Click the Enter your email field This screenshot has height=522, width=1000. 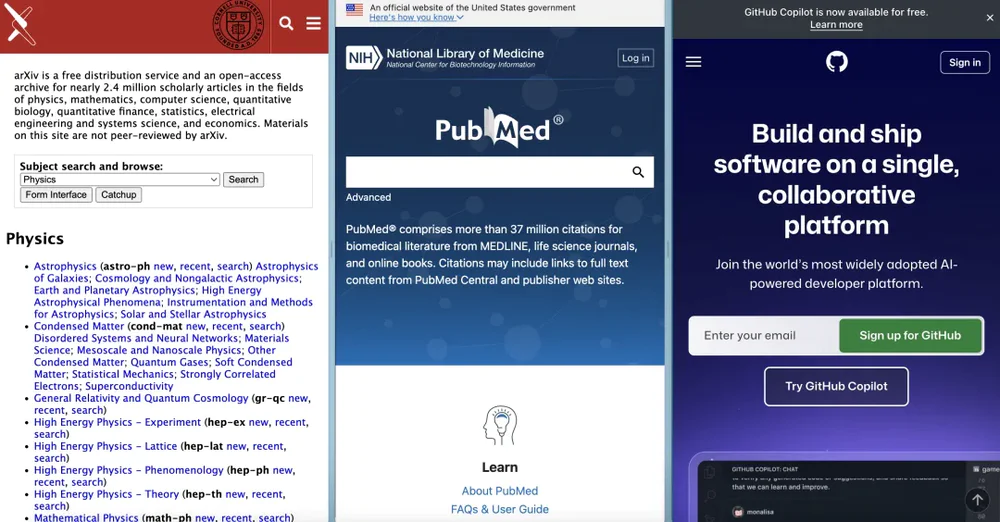[763, 336]
